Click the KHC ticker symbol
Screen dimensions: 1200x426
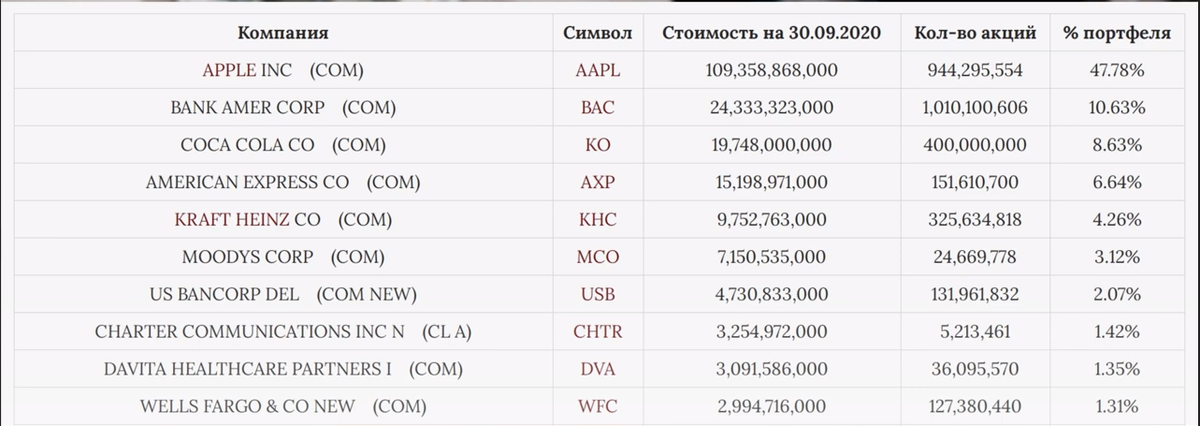click(x=598, y=220)
